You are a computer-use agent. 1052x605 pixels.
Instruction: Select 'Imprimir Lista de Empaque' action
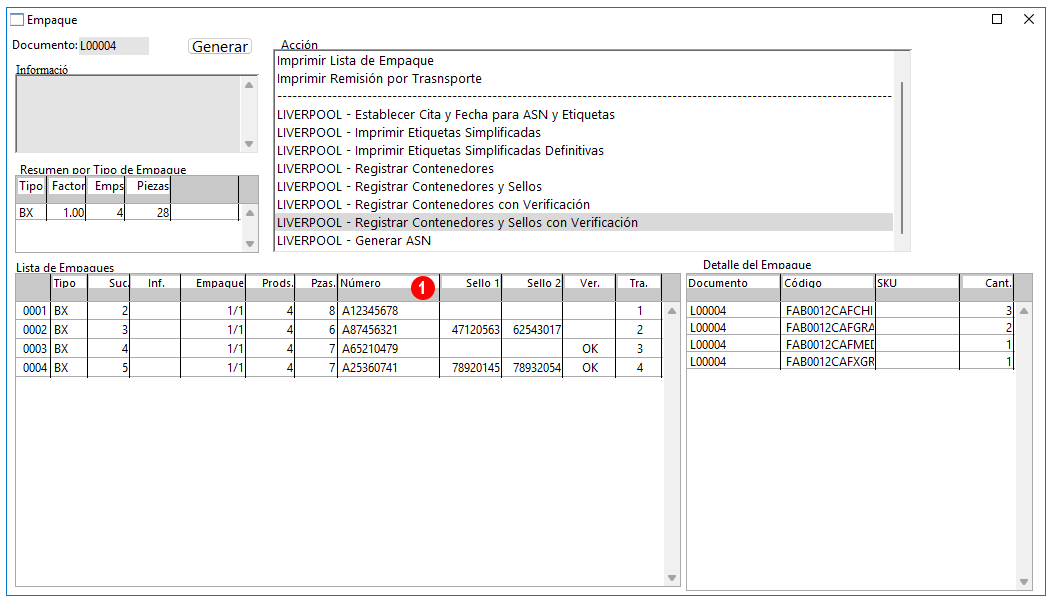pos(584,61)
